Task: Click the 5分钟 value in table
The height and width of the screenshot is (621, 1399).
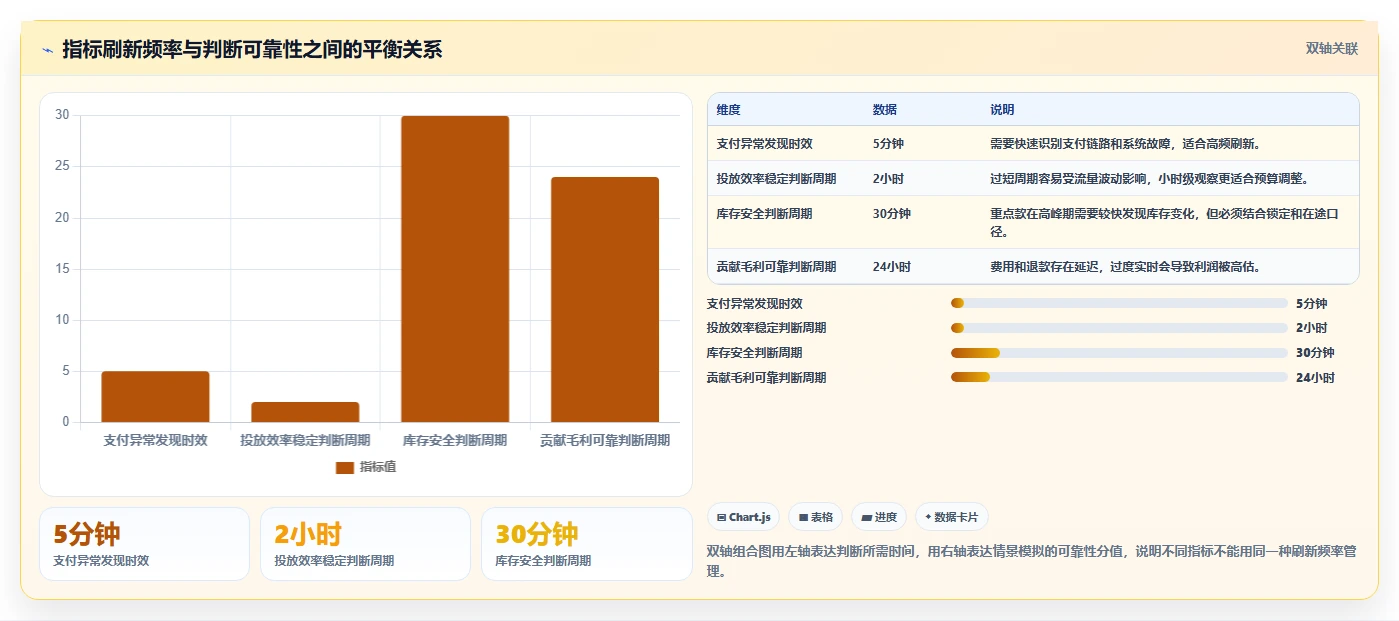Action: click(888, 143)
